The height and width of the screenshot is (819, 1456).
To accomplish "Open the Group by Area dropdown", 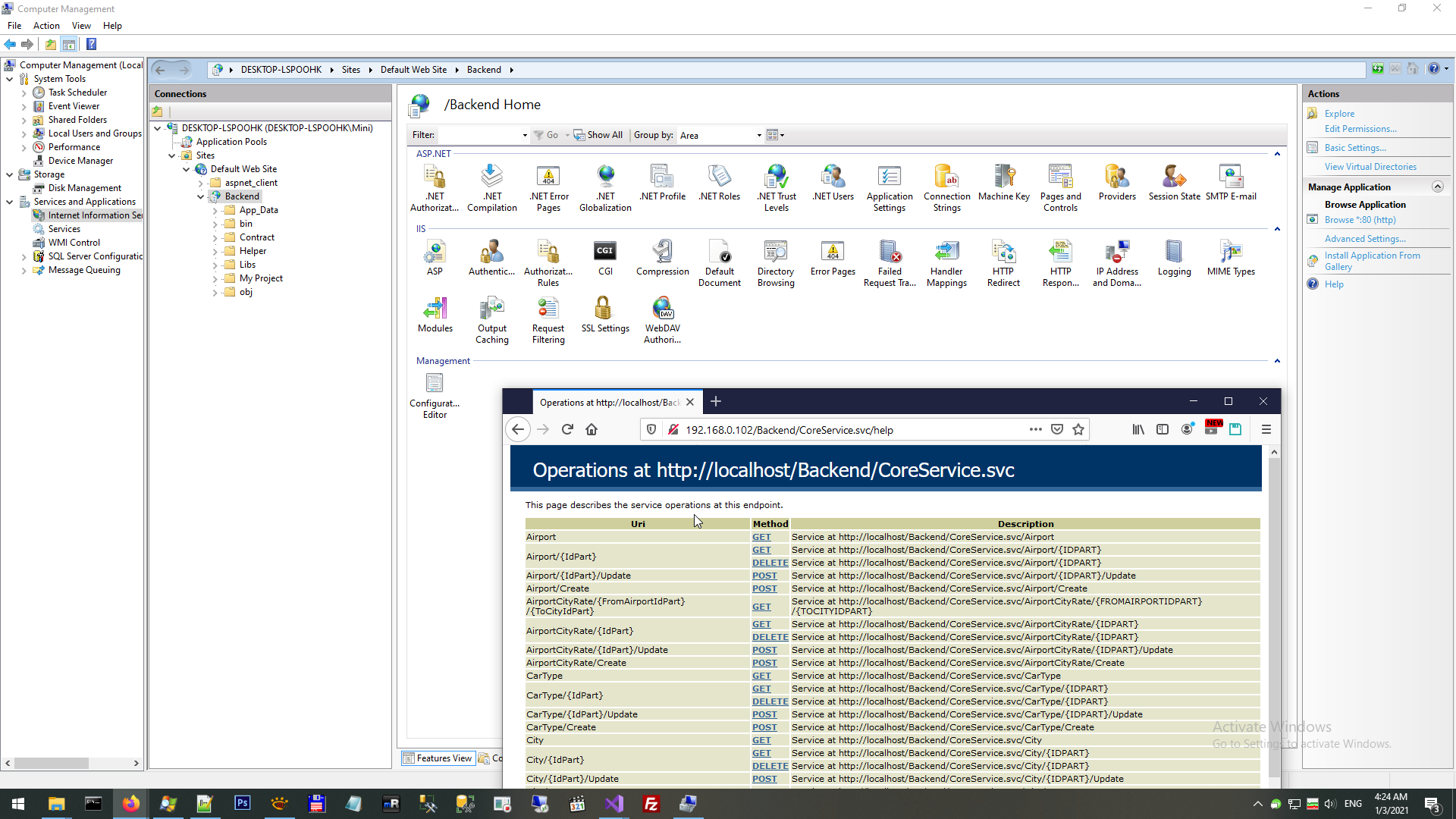I will (x=758, y=136).
